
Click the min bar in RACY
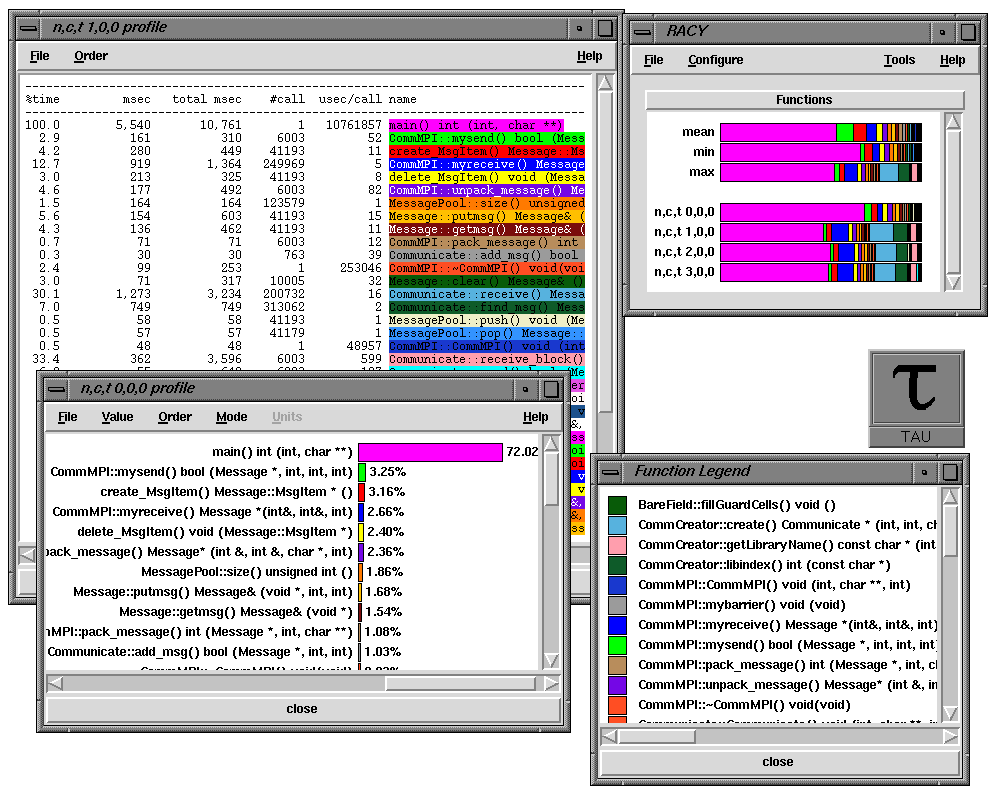click(821, 152)
